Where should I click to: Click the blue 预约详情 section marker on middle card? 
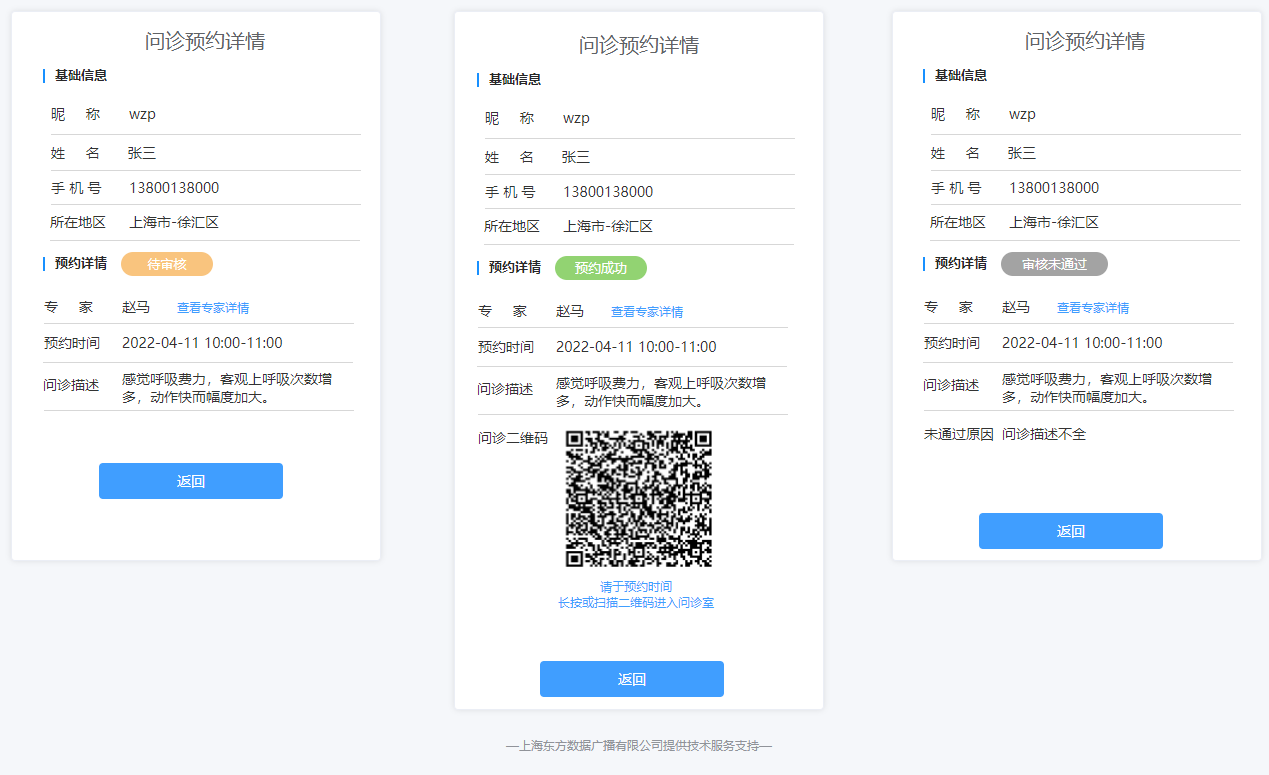[477, 268]
